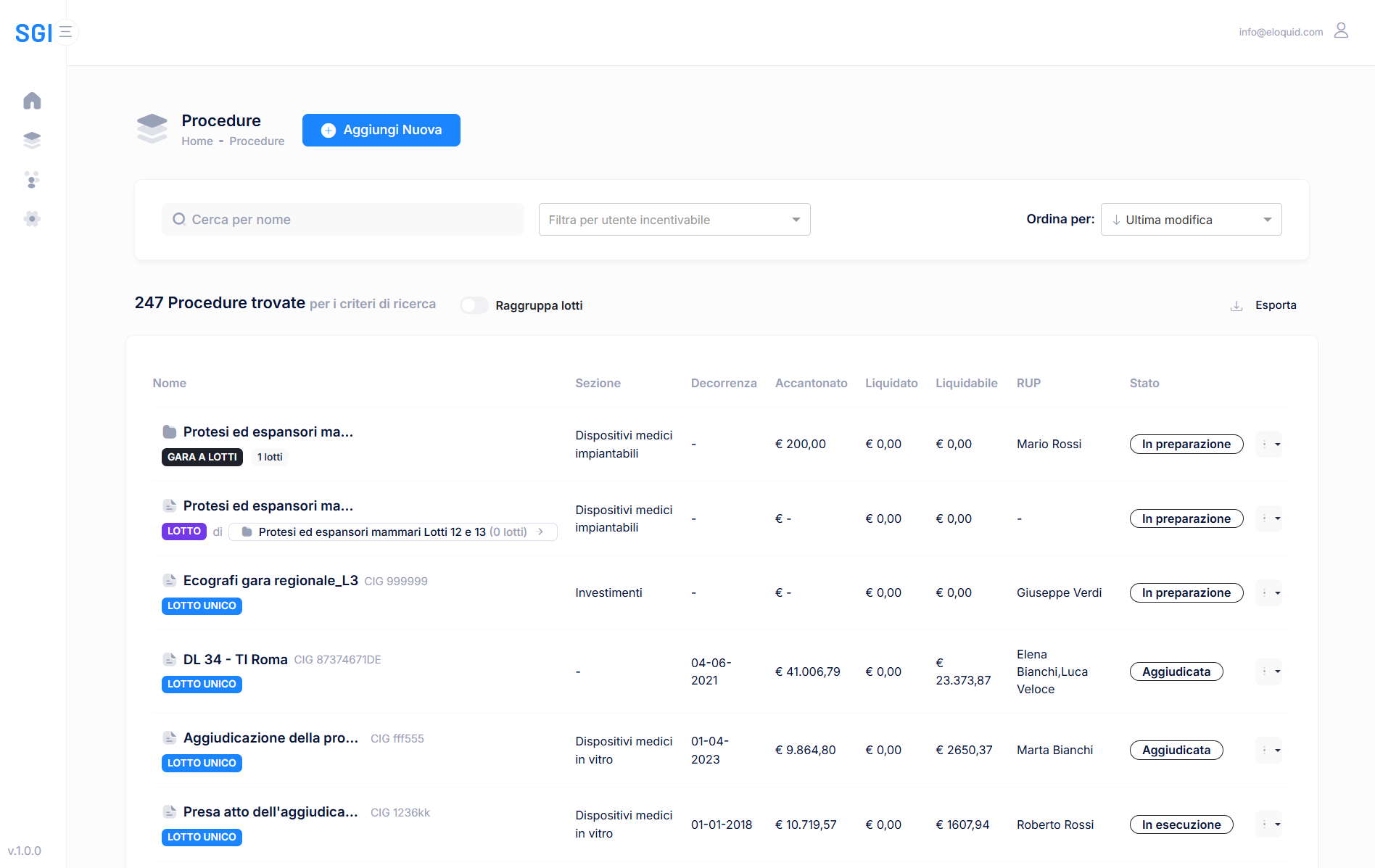Open Procedure layers icon in sidebar
Screen dimensions: 1375x868
32,140
